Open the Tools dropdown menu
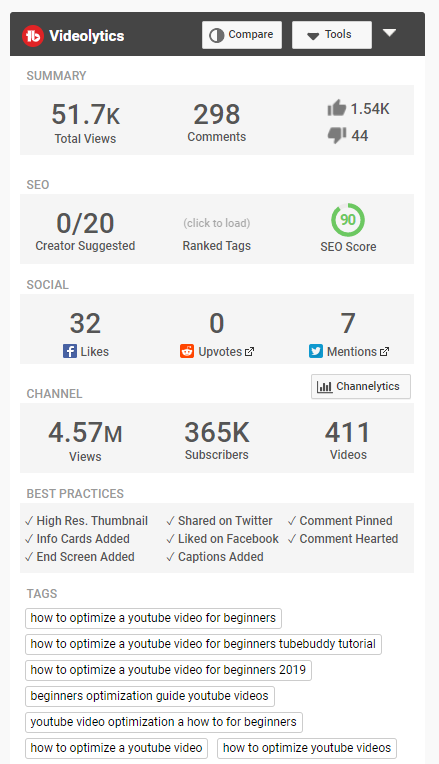Screen dimensions: 439x764 (332, 35)
